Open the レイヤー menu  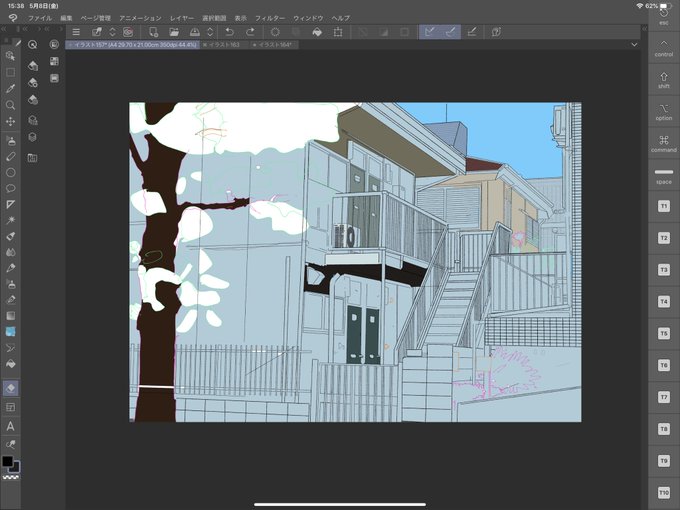pos(182,18)
